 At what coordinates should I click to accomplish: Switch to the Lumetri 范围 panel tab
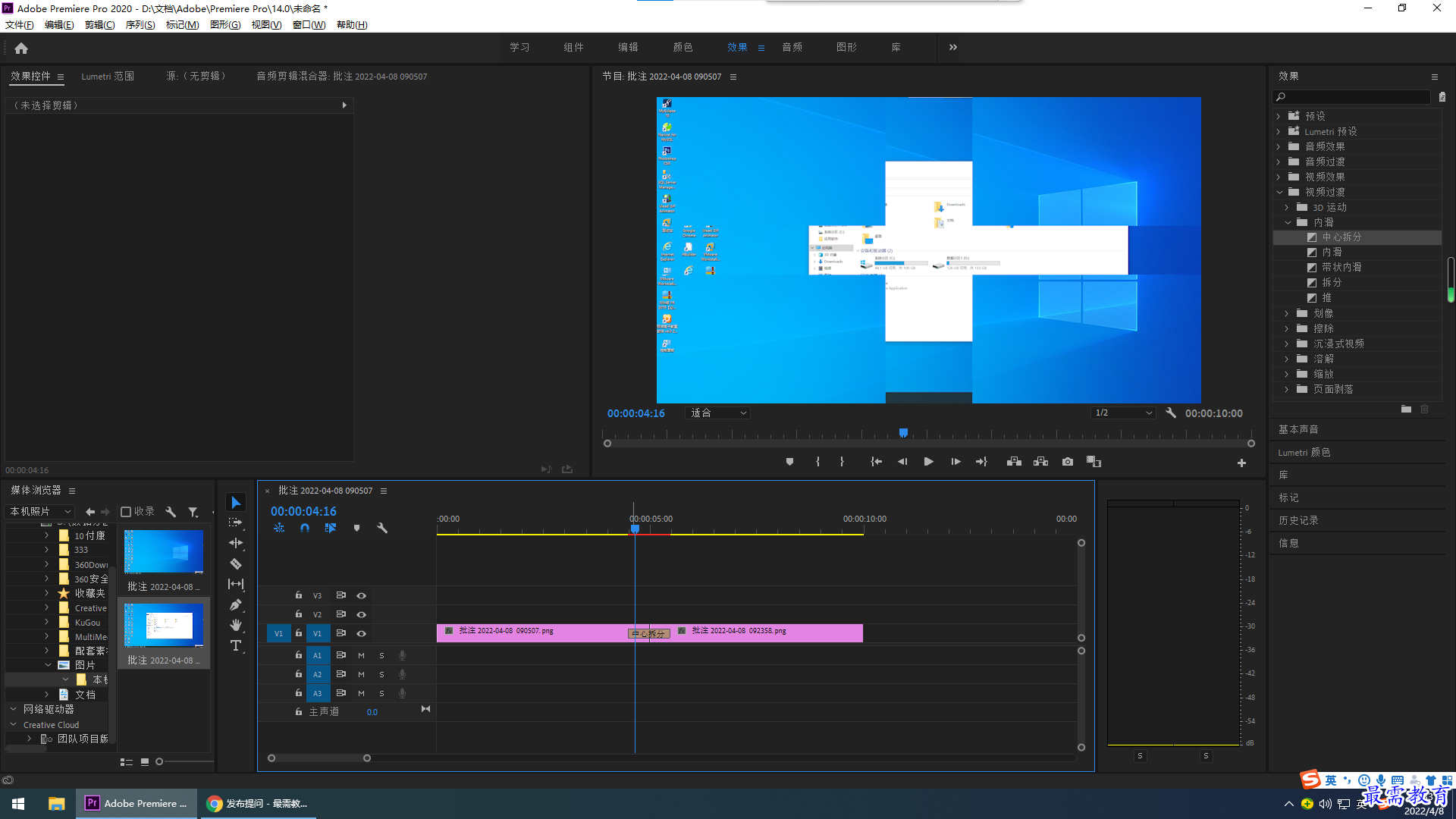pos(108,77)
